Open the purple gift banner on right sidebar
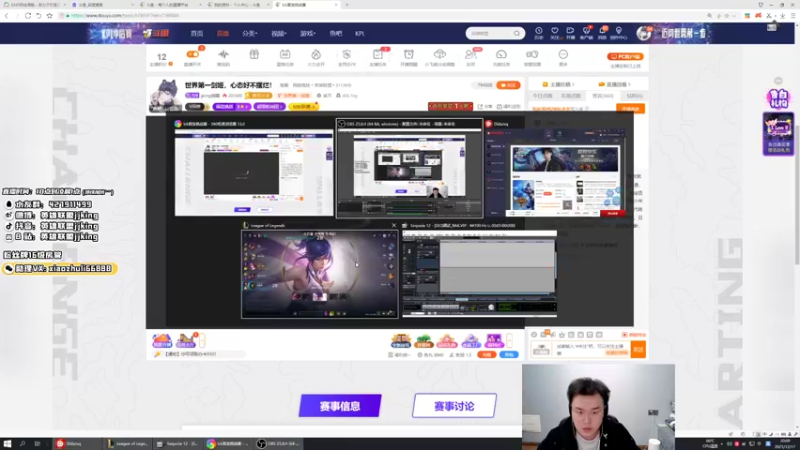This screenshot has width=800, height=450. (778, 134)
